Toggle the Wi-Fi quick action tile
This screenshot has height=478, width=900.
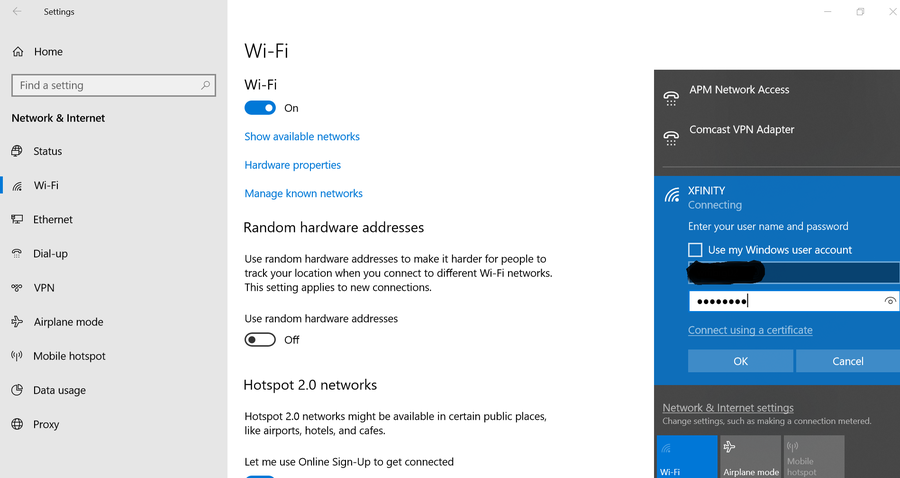click(x=686, y=457)
